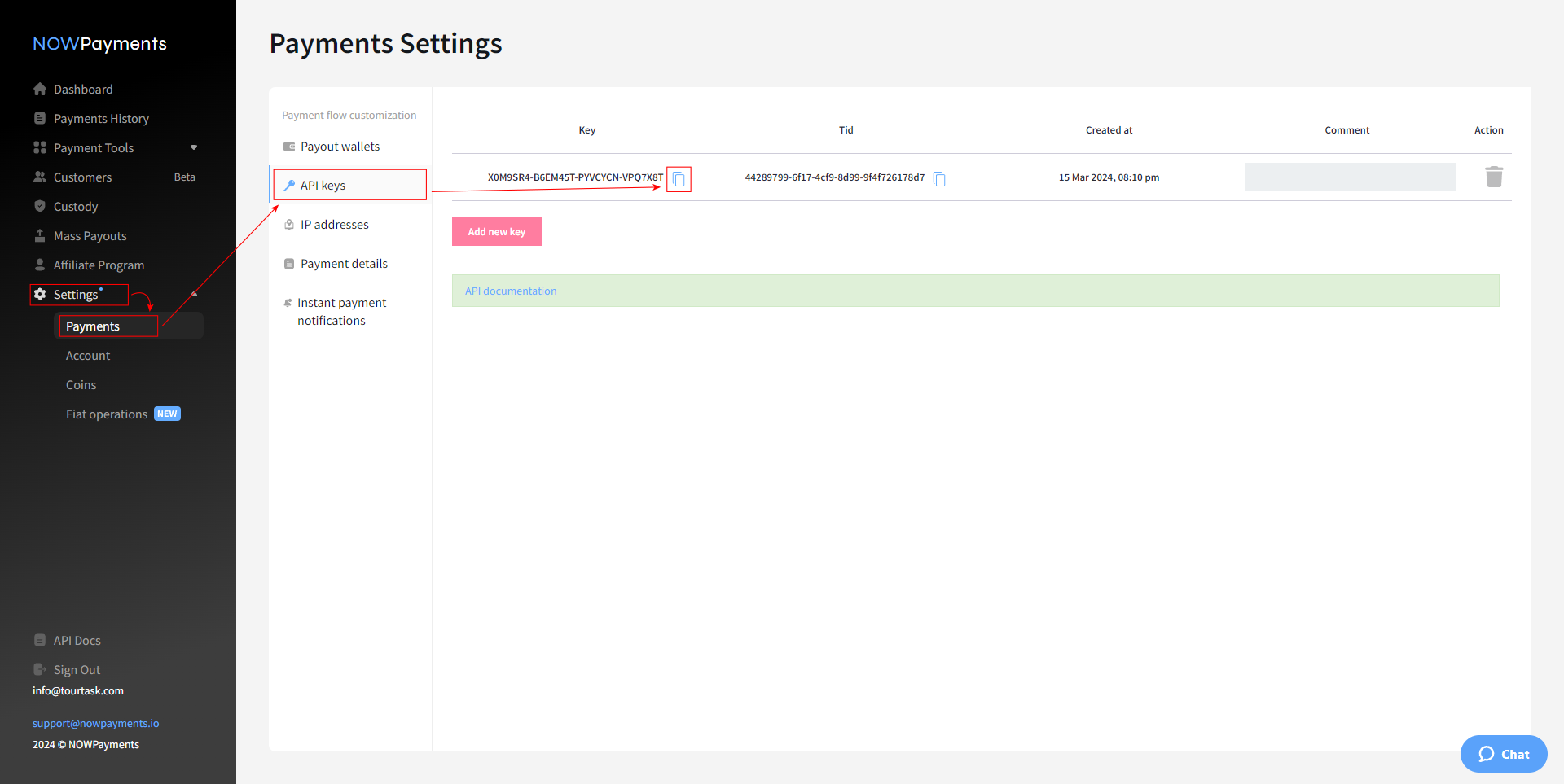Click the Sign Out icon
The width and height of the screenshot is (1564, 784).
click(40, 669)
